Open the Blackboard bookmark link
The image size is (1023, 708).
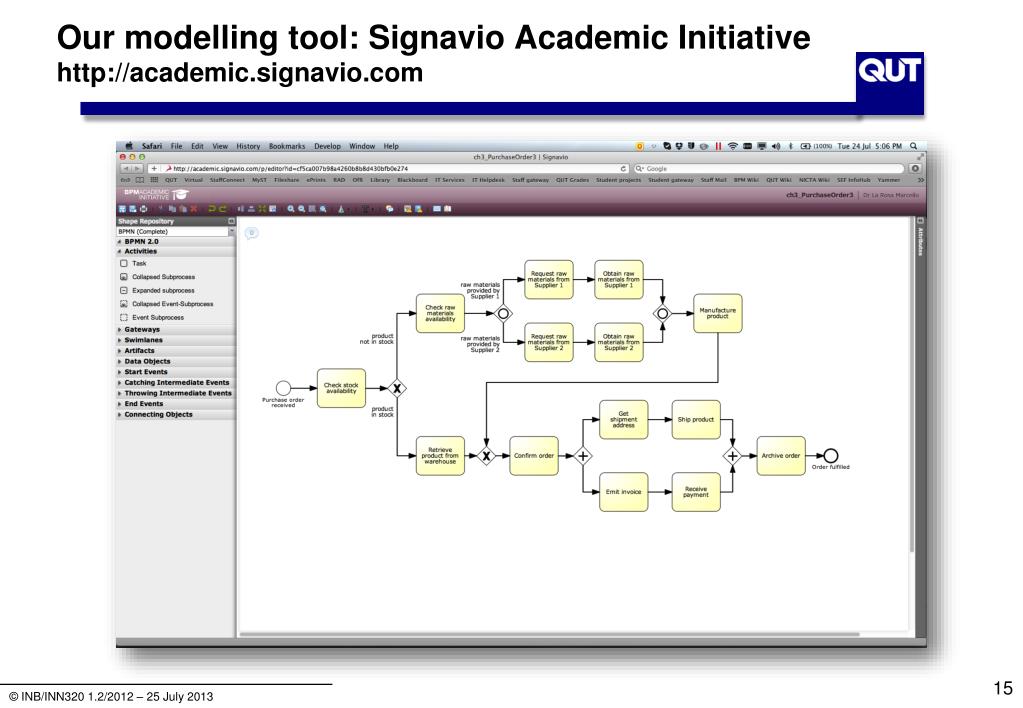(x=412, y=180)
